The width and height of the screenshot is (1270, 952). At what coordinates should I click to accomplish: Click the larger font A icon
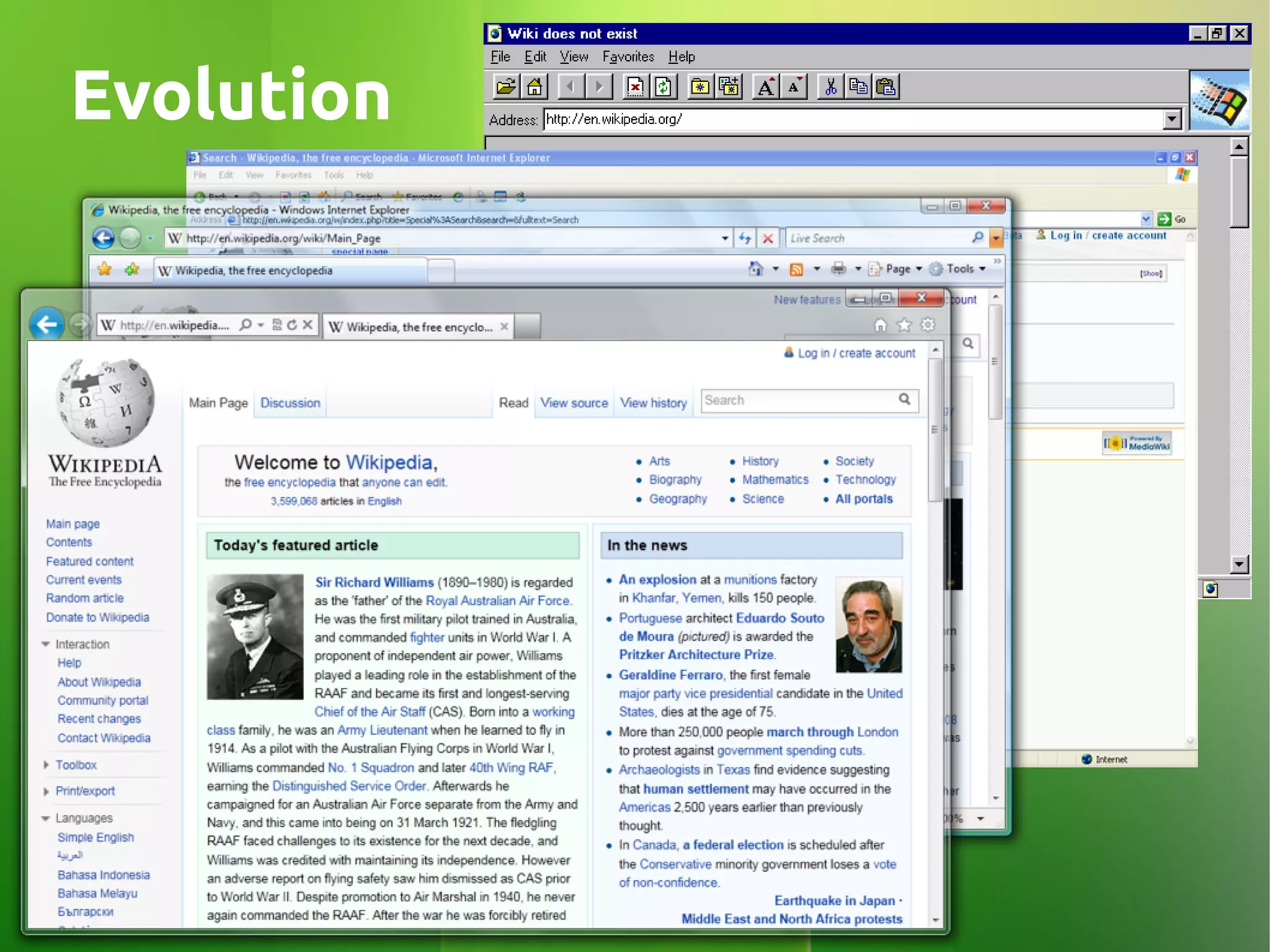(x=766, y=87)
